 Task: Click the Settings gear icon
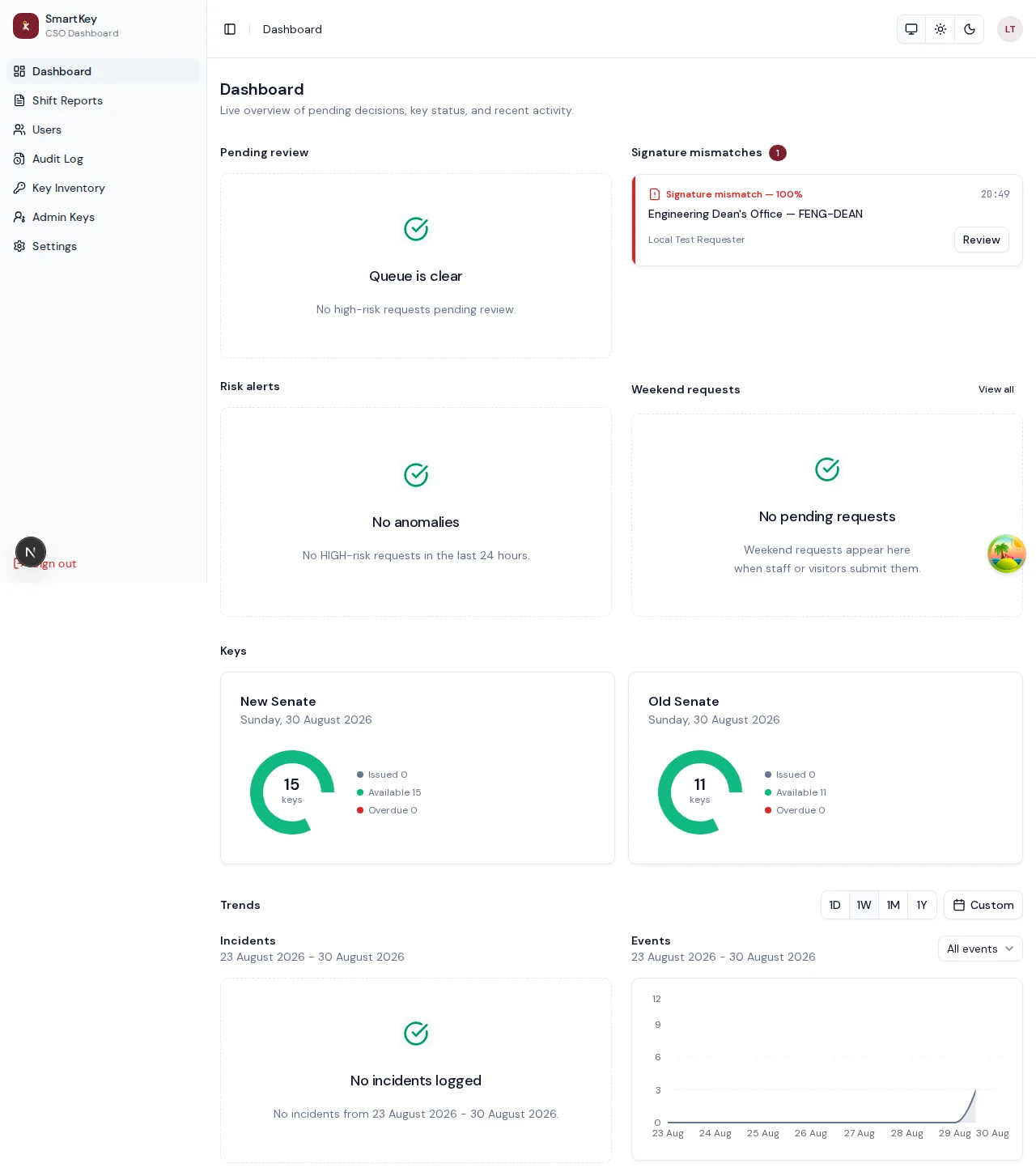point(19,246)
